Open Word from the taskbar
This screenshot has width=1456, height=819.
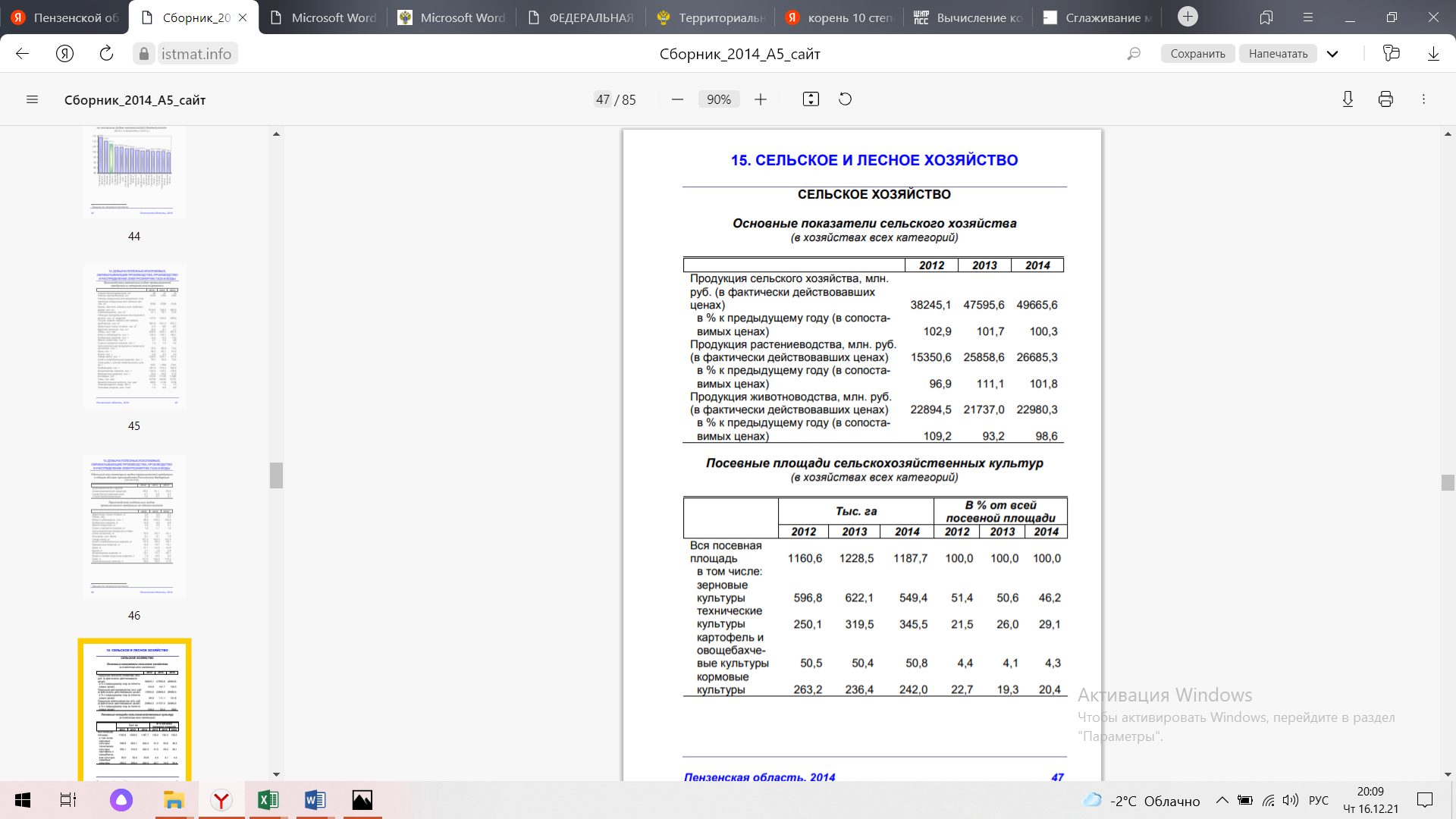(x=315, y=800)
